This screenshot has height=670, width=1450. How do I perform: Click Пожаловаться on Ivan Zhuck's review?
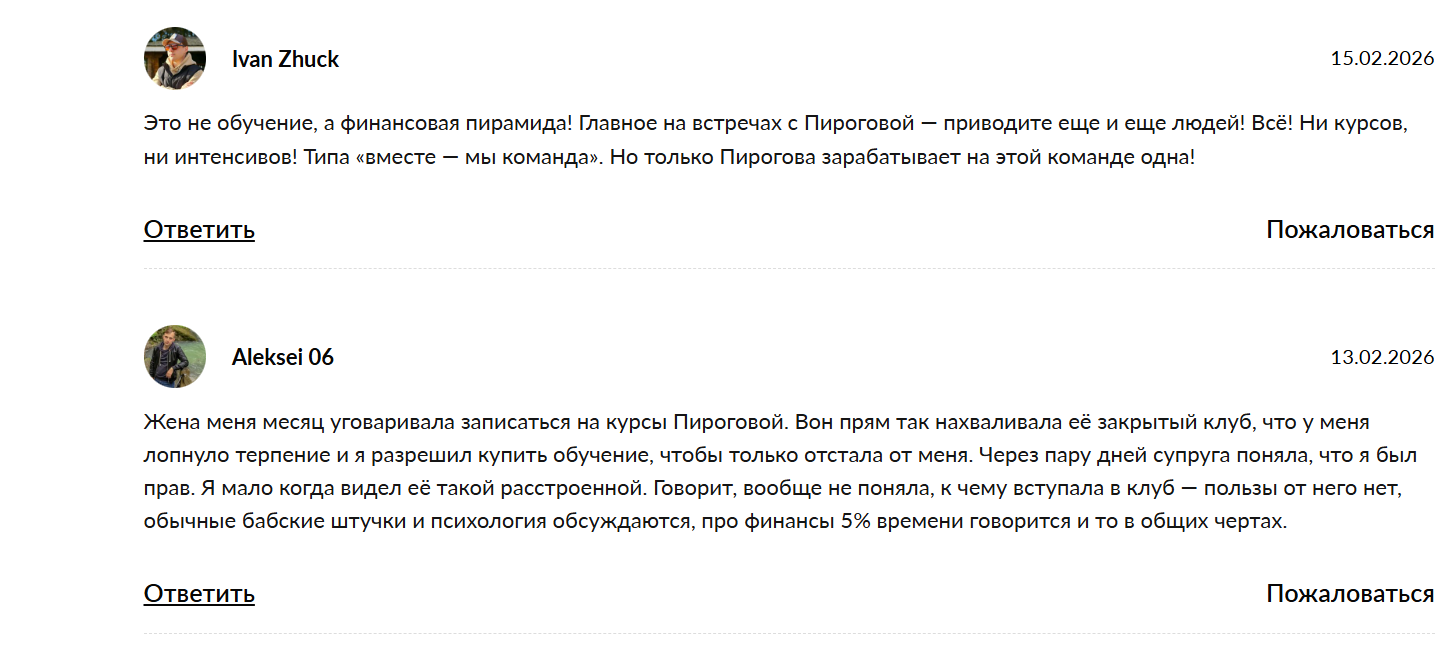[x=1350, y=229]
